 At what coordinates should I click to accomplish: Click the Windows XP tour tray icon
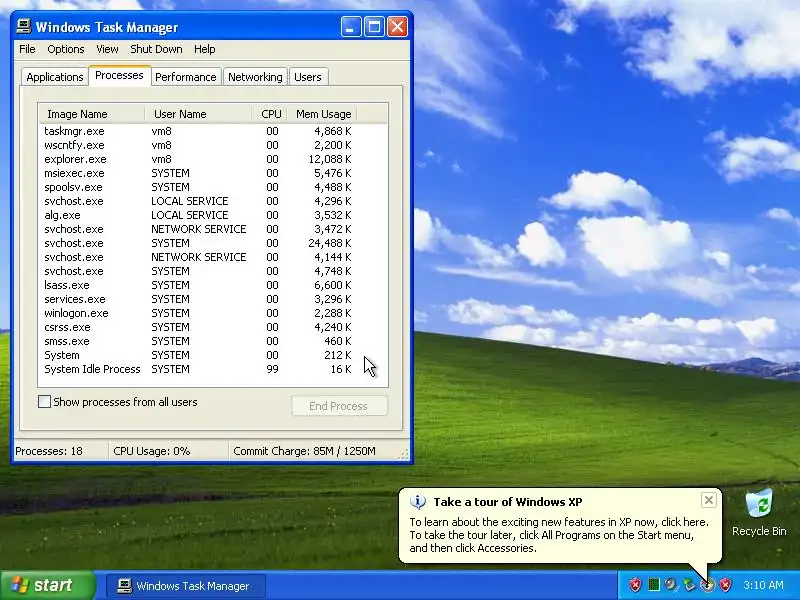tap(707, 584)
